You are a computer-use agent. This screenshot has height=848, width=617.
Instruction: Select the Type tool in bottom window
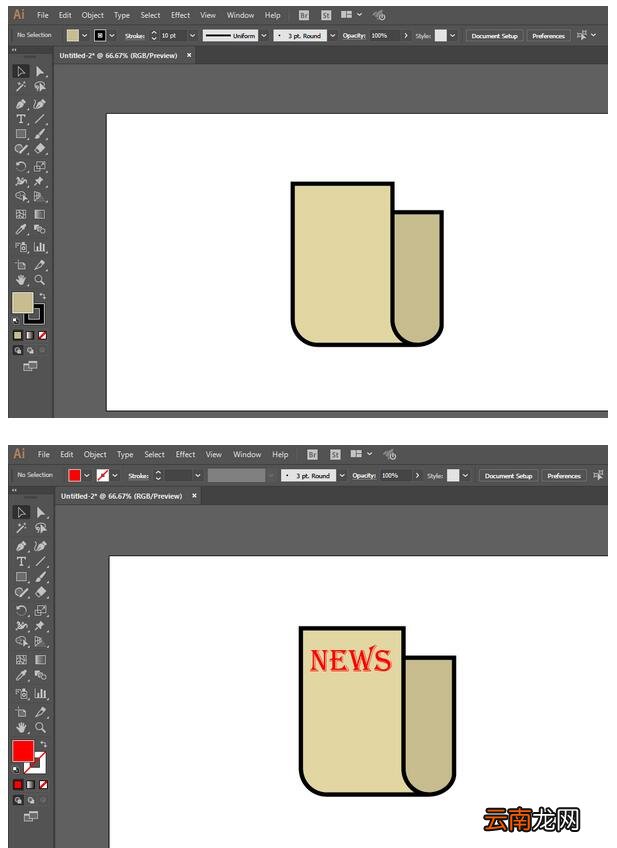[21, 561]
